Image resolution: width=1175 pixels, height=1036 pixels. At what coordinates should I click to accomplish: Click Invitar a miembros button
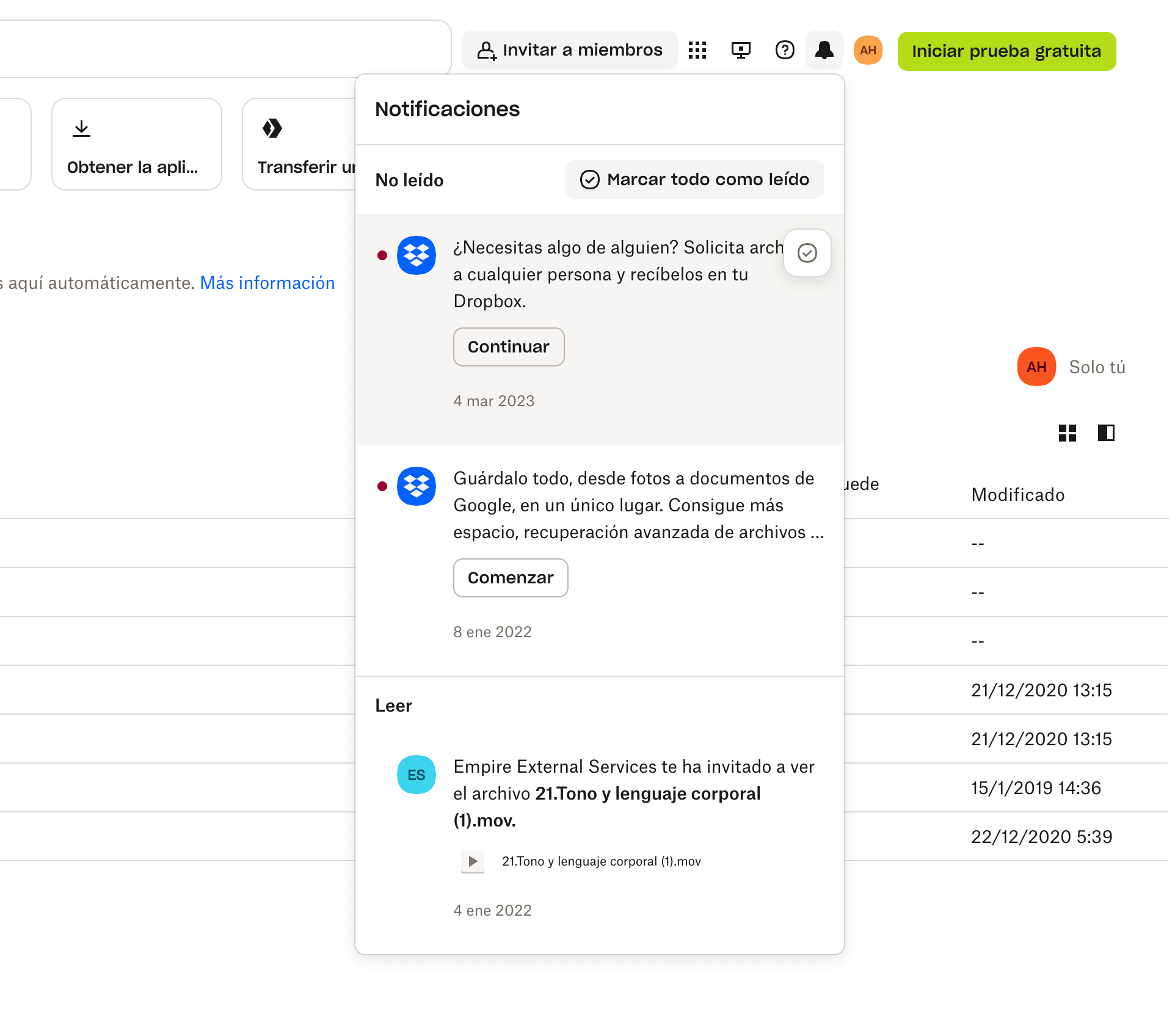coord(570,50)
